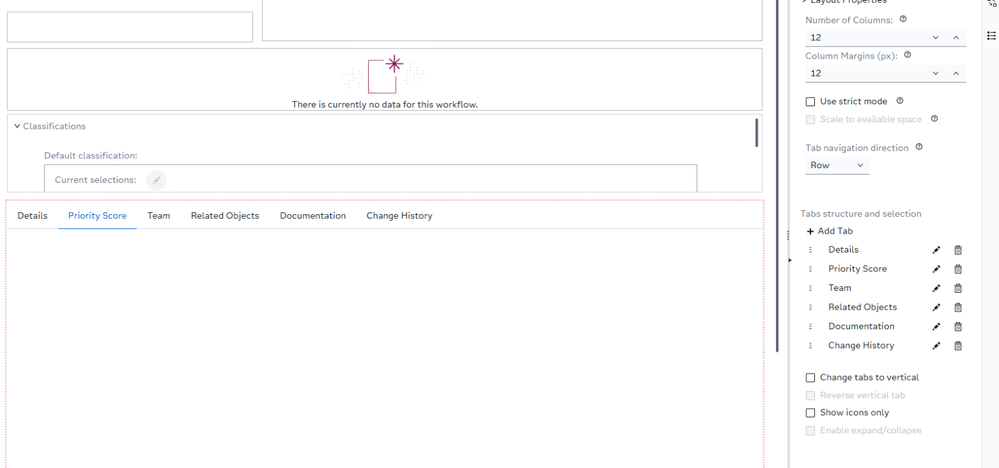Edit the Priority Score tab entry

click(936, 269)
